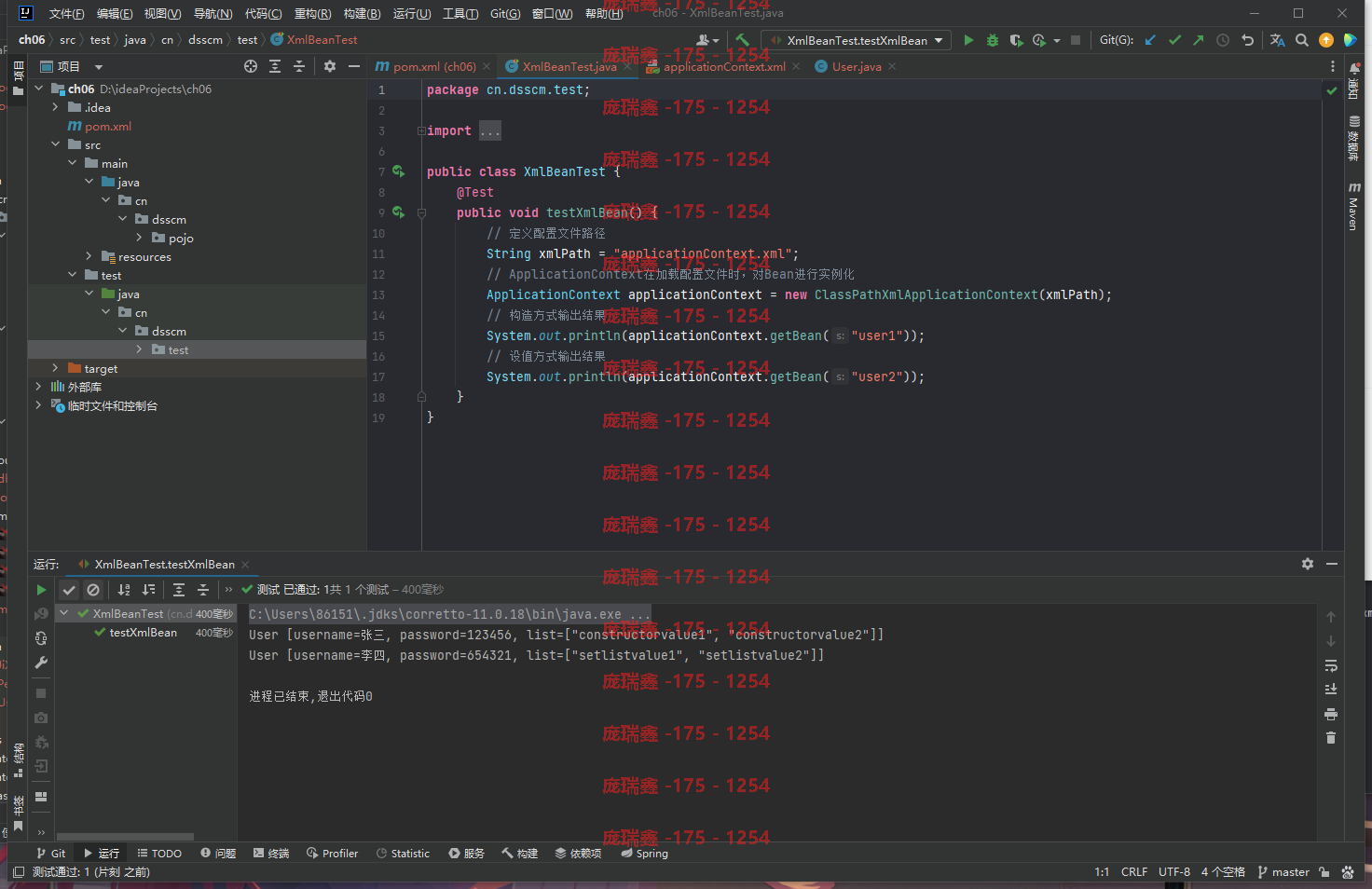Open the Git(G) menu
The width and height of the screenshot is (1372, 889).
505,13
